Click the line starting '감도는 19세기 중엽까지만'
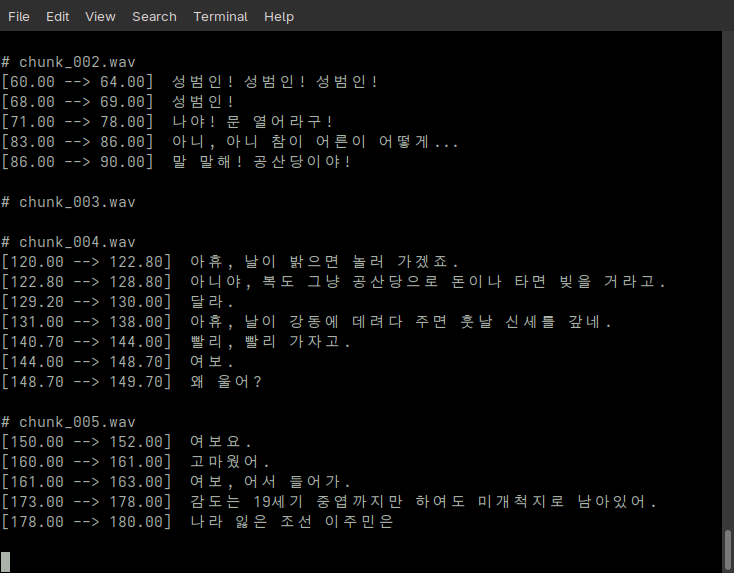The image size is (734, 573). pyautogui.click(x=423, y=502)
